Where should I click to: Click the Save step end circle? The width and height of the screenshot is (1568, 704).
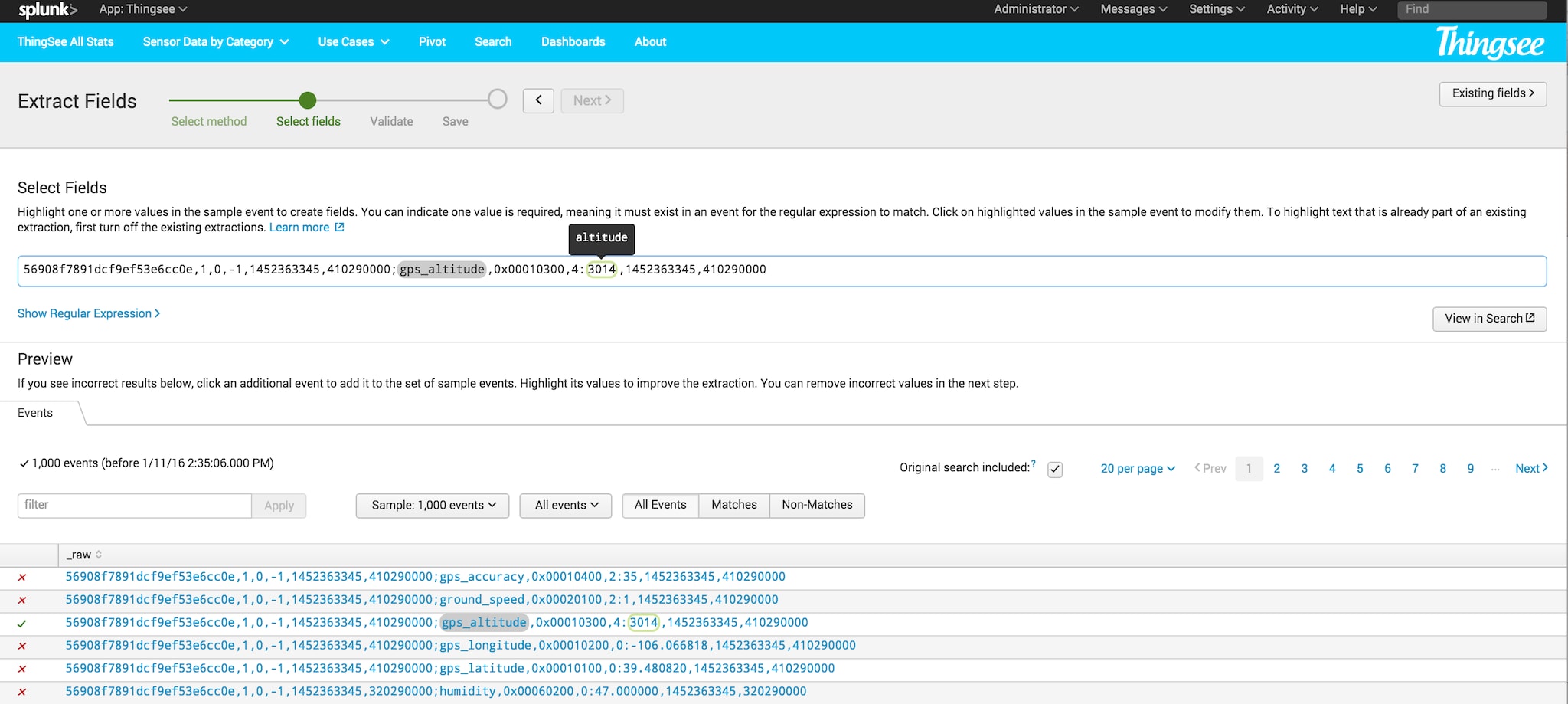(498, 99)
